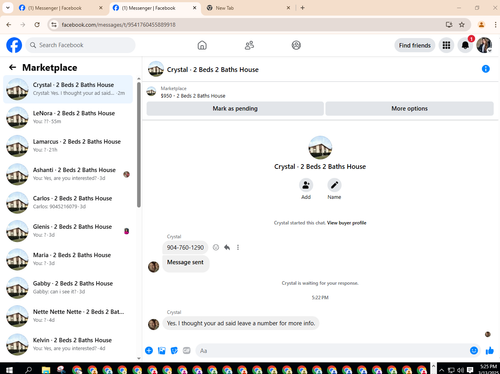
Task: Open Ashanti's conversation
Action: [68, 174]
